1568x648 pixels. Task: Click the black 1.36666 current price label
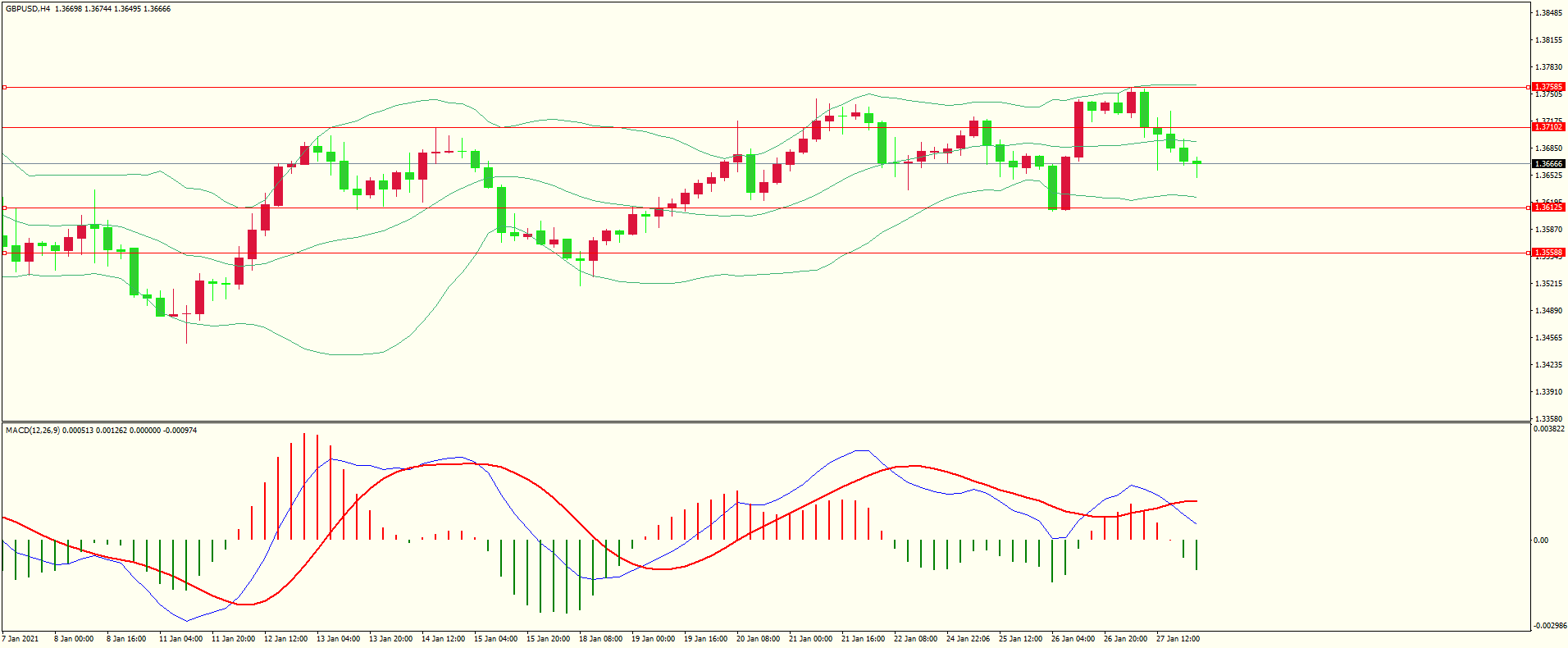click(1548, 164)
